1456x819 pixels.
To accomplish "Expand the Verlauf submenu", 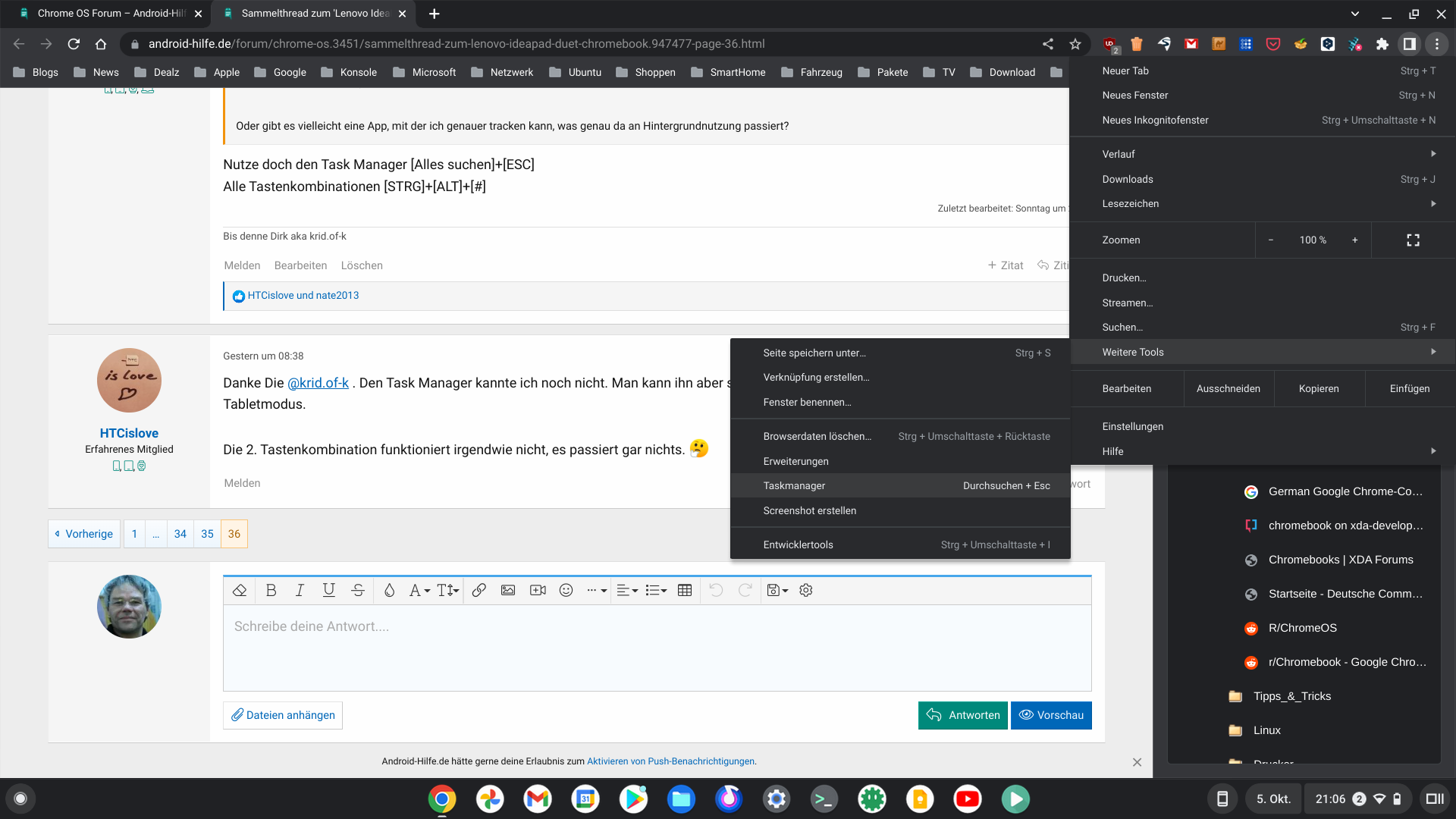I will tap(1266, 154).
